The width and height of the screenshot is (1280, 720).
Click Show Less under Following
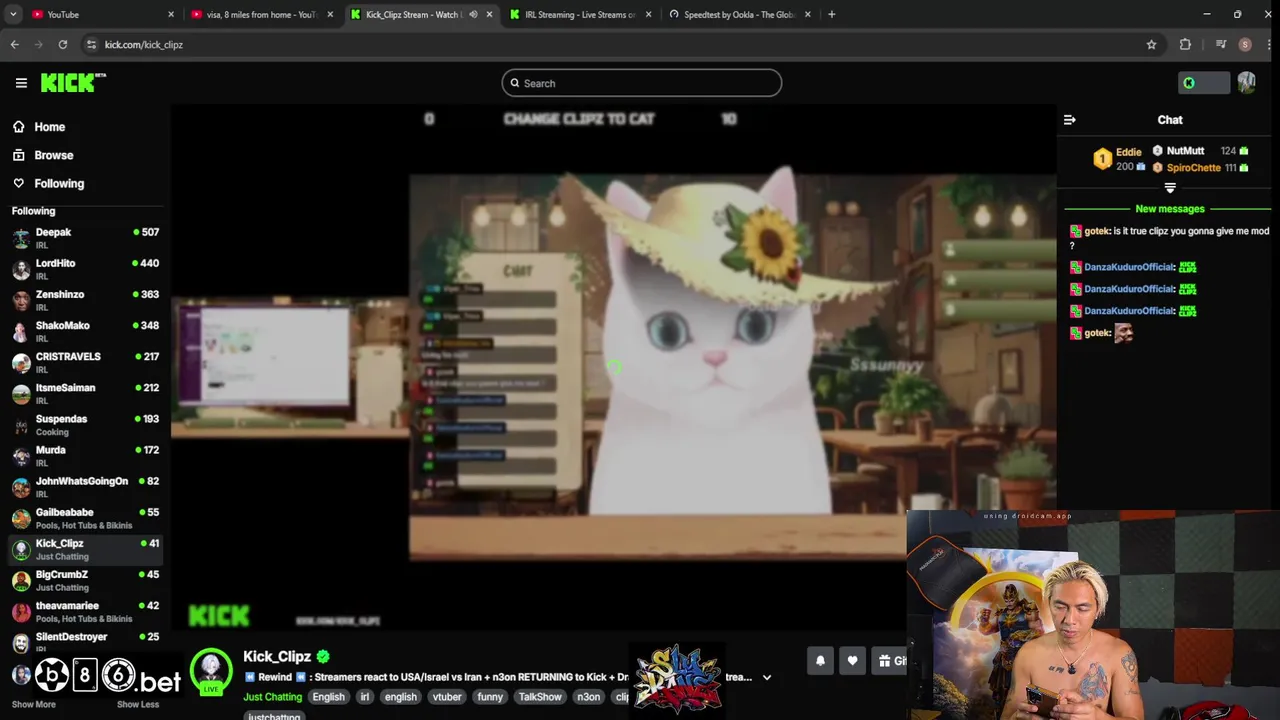tap(138, 704)
